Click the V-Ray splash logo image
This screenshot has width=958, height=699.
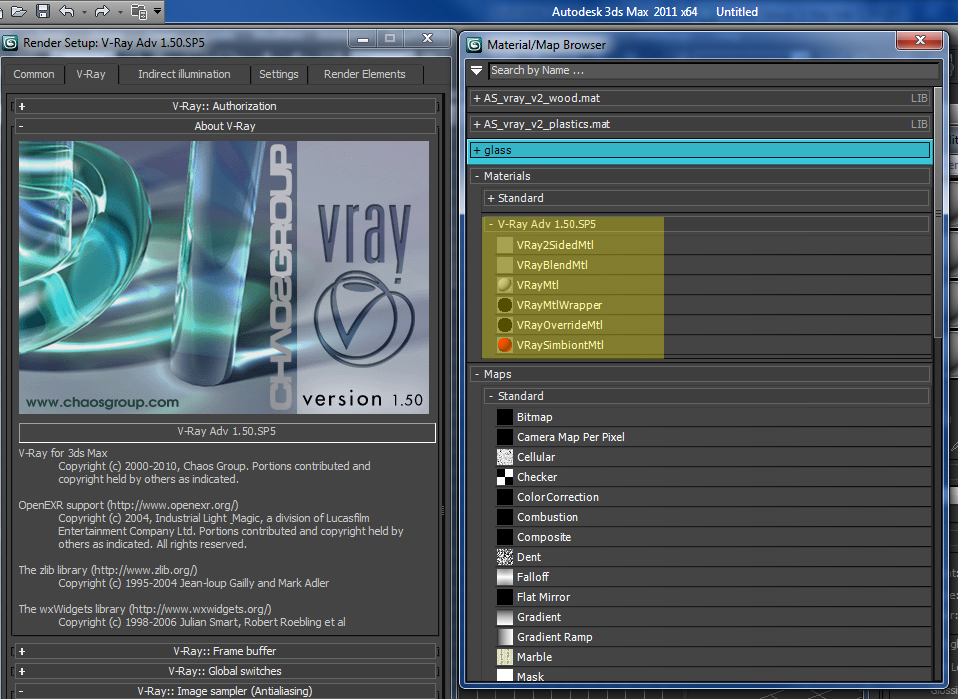click(x=224, y=277)
